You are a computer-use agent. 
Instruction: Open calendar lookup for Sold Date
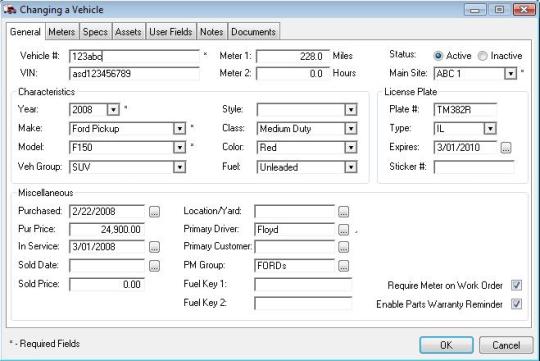tap(154, 266)
